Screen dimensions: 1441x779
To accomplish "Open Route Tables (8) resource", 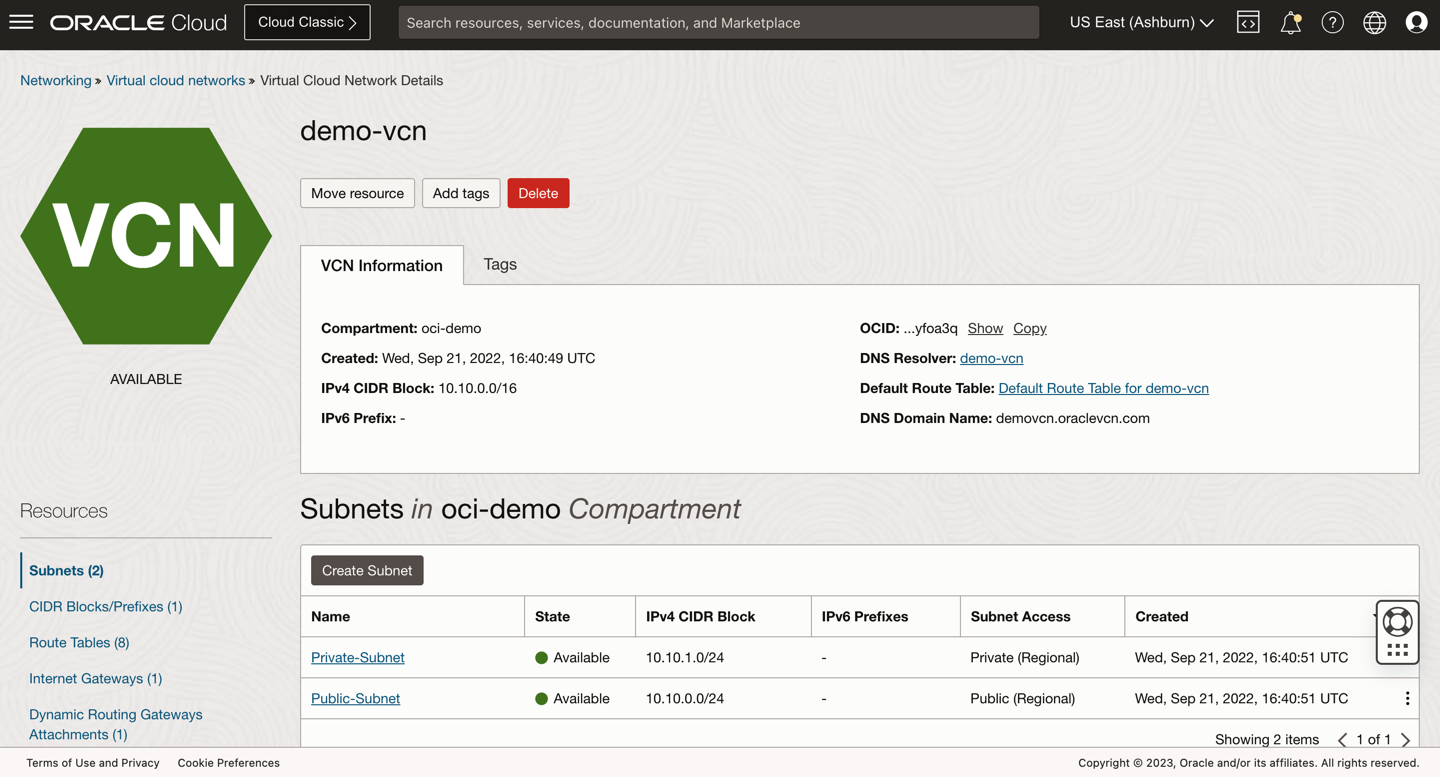I will pos(79,643).
